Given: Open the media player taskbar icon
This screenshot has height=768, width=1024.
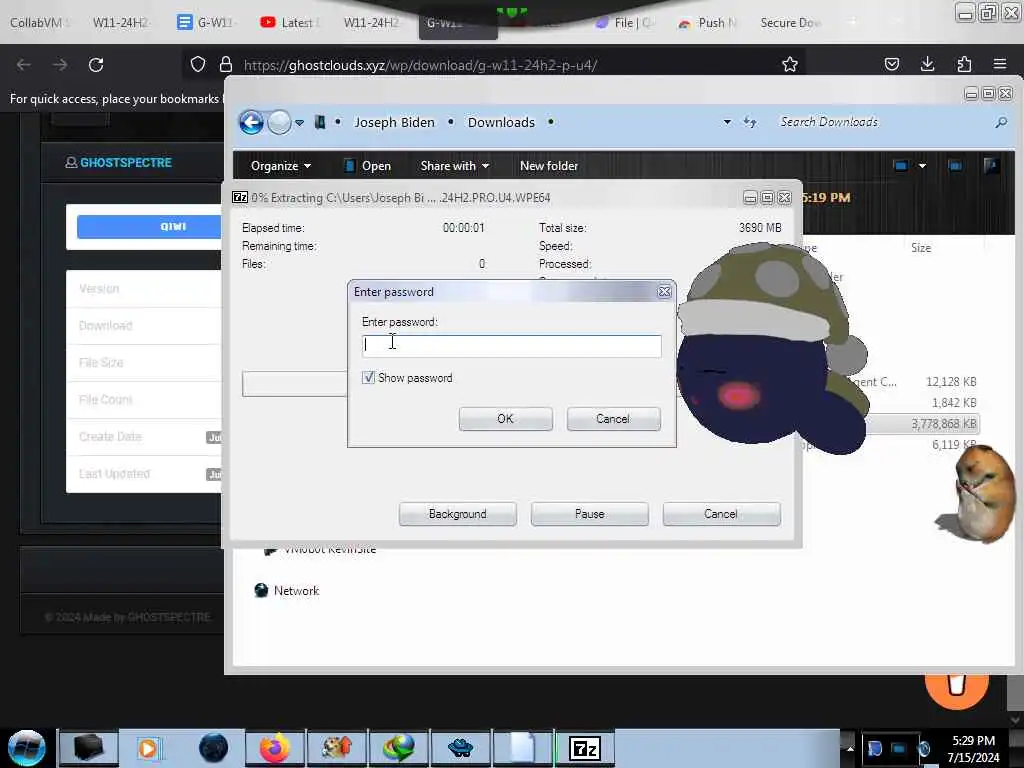Looking at the screenshot, I should click(148, 748).
